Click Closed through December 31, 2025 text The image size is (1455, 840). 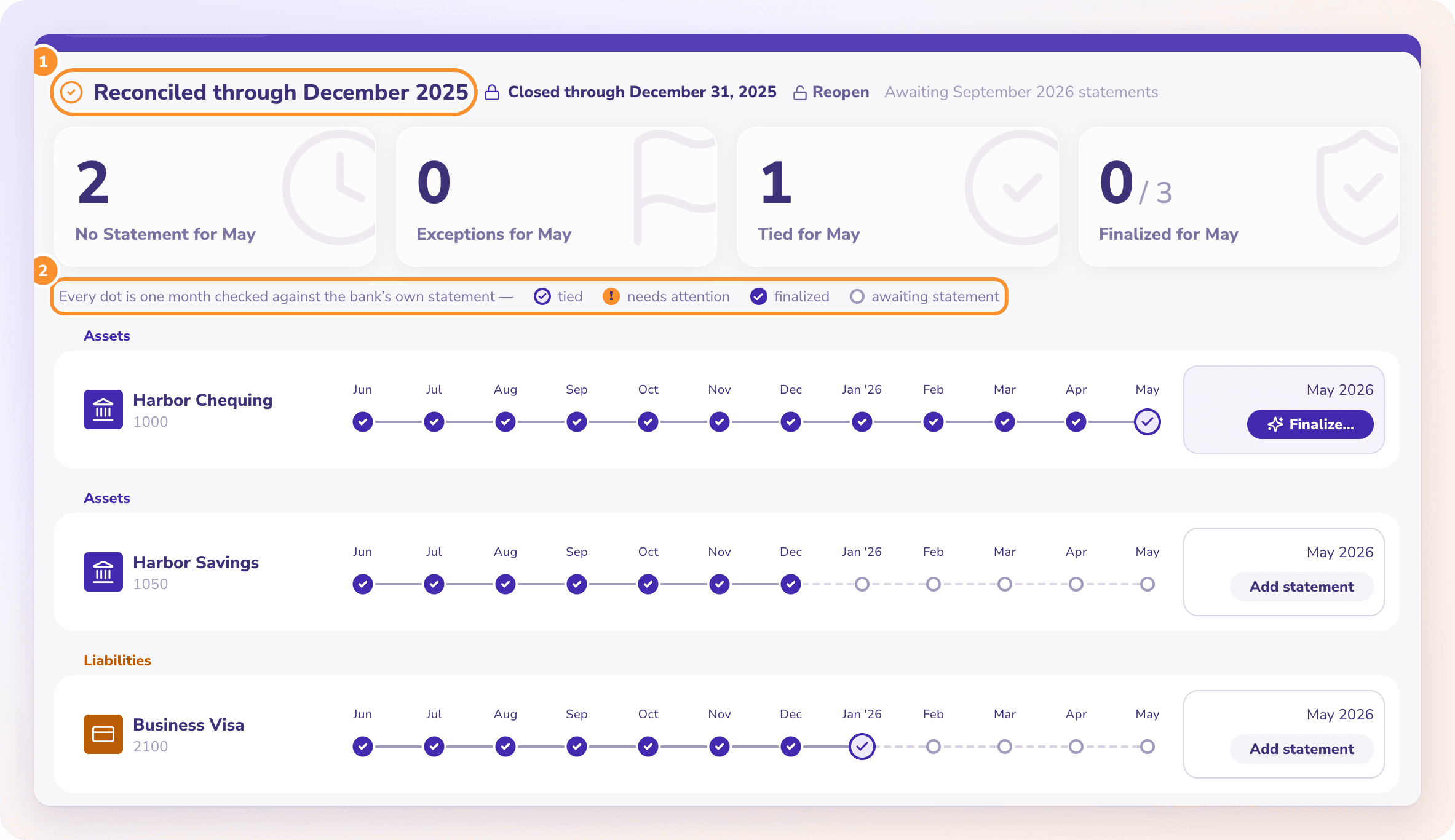coord(642,92)
